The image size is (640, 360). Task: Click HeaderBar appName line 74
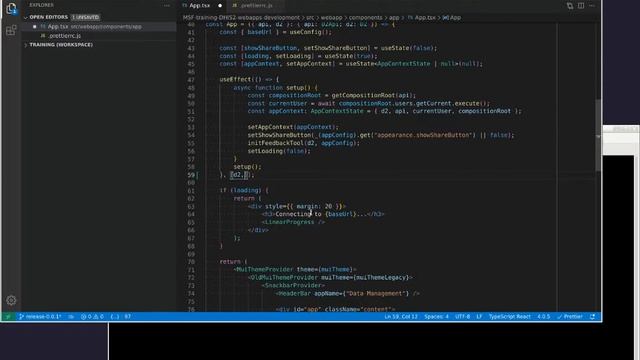(x=347, y=293)
